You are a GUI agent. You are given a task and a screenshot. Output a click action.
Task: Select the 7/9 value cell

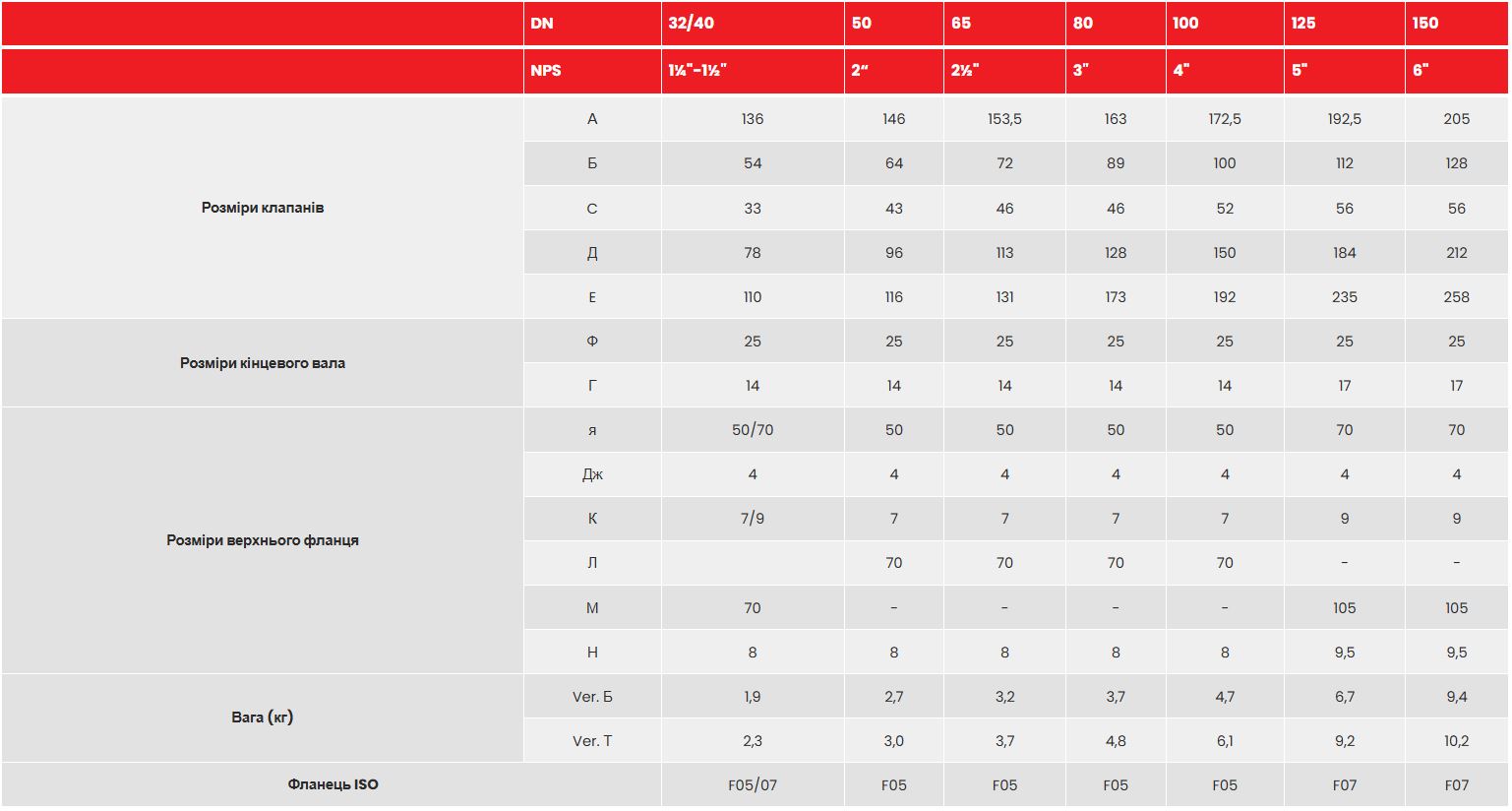coord(753,519)
